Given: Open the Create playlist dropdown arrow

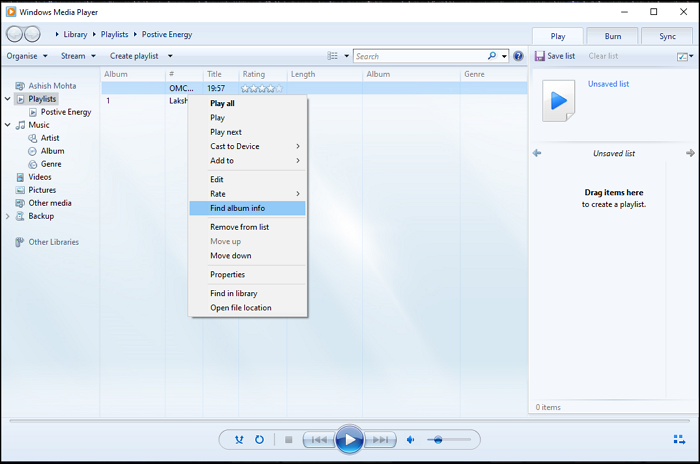Looking at the screenshot, I should 170,56.
